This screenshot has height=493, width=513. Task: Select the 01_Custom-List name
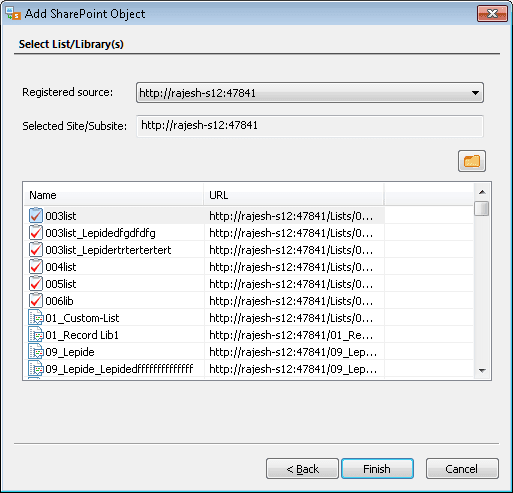coord(82,318)
